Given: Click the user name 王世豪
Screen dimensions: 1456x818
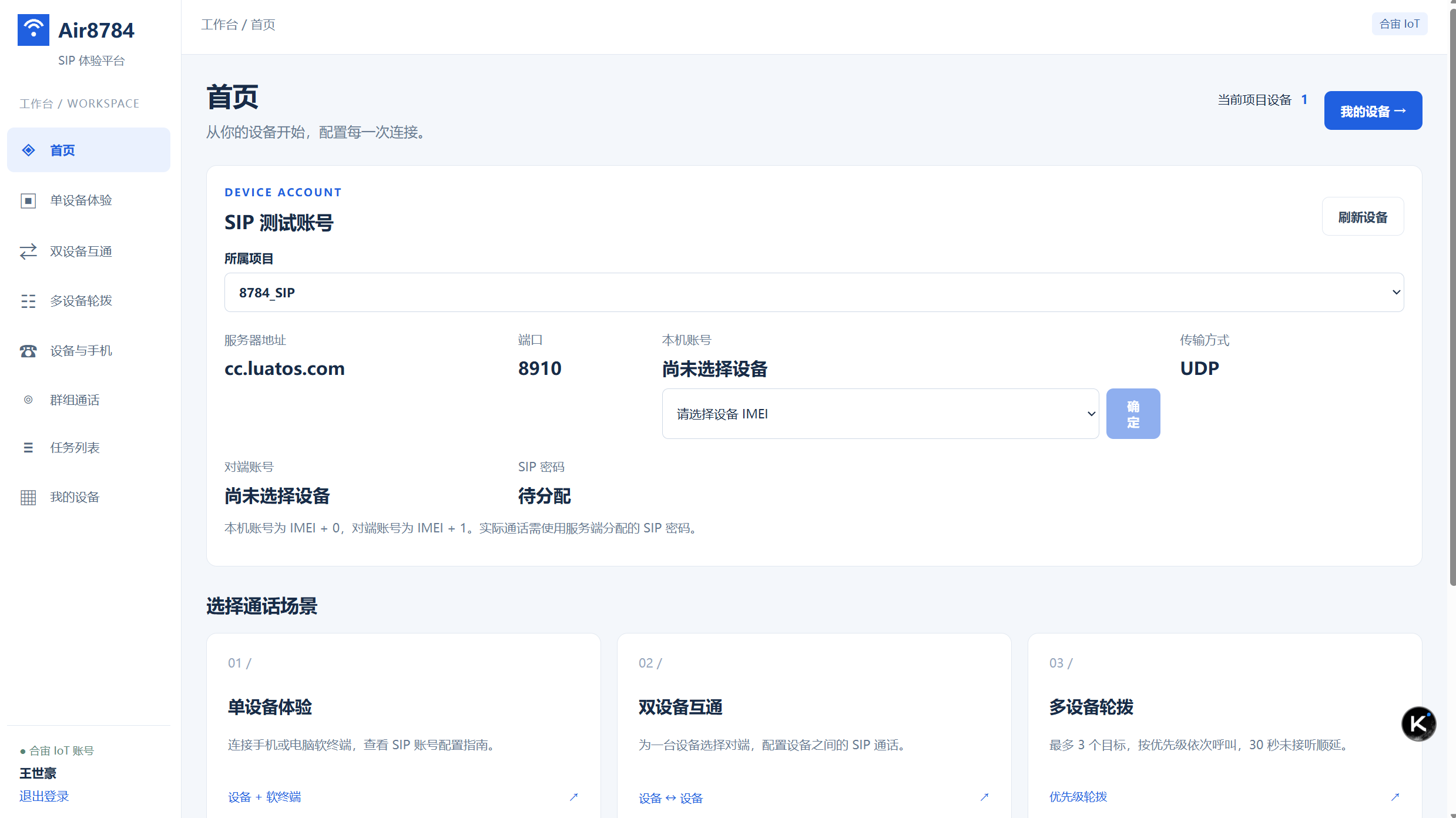Looking at the screenshot, I should [38, 773].
